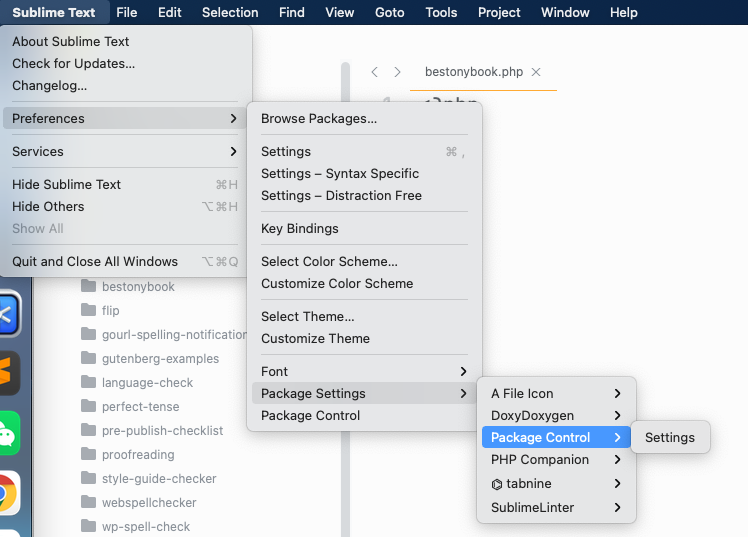Click the folder icon next to proofreading
The height and width of the screenshot is (537, 748).
[88, 455]
